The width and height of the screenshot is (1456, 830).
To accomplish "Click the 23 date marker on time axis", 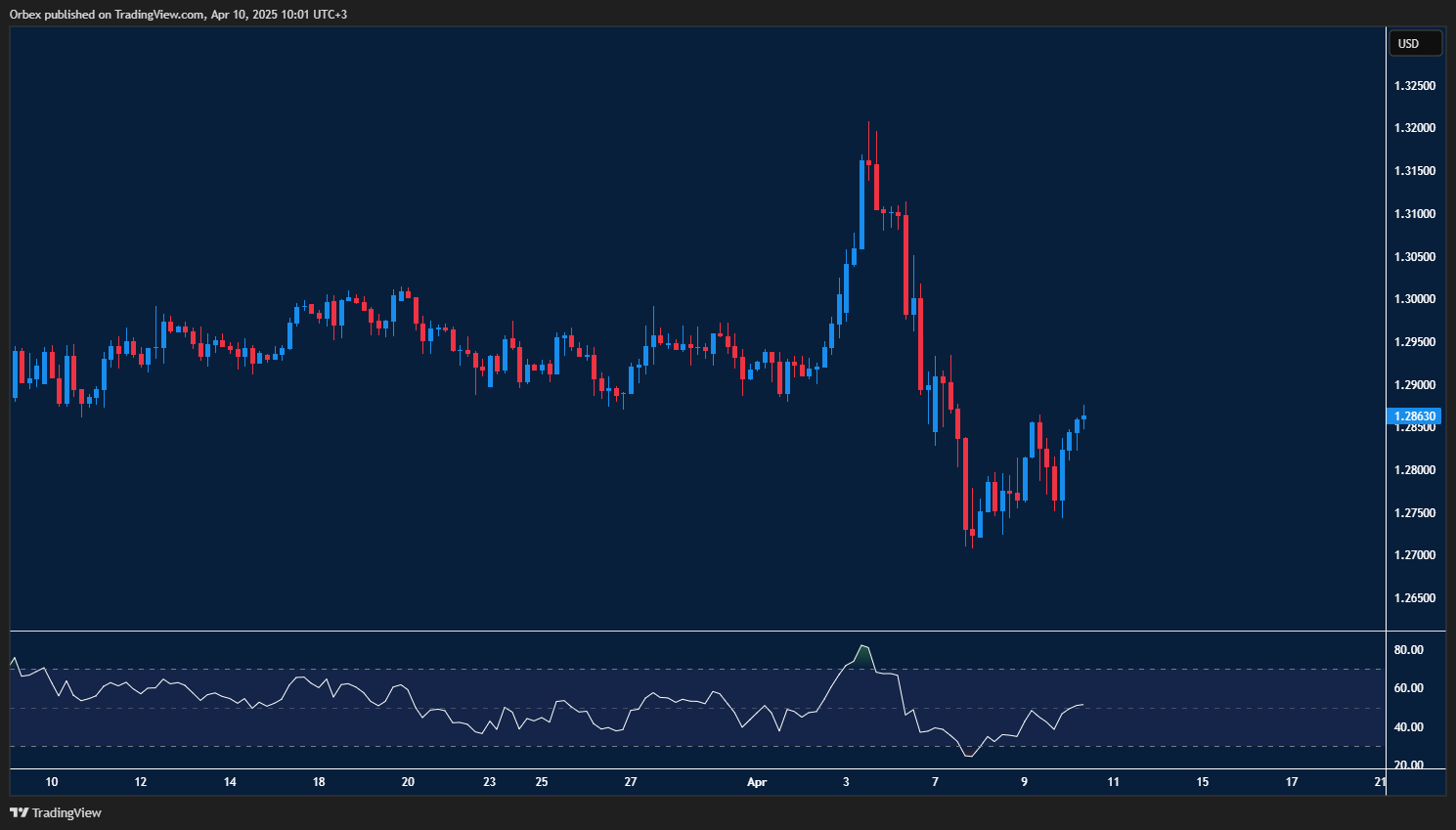I will [x=490, y=782].
